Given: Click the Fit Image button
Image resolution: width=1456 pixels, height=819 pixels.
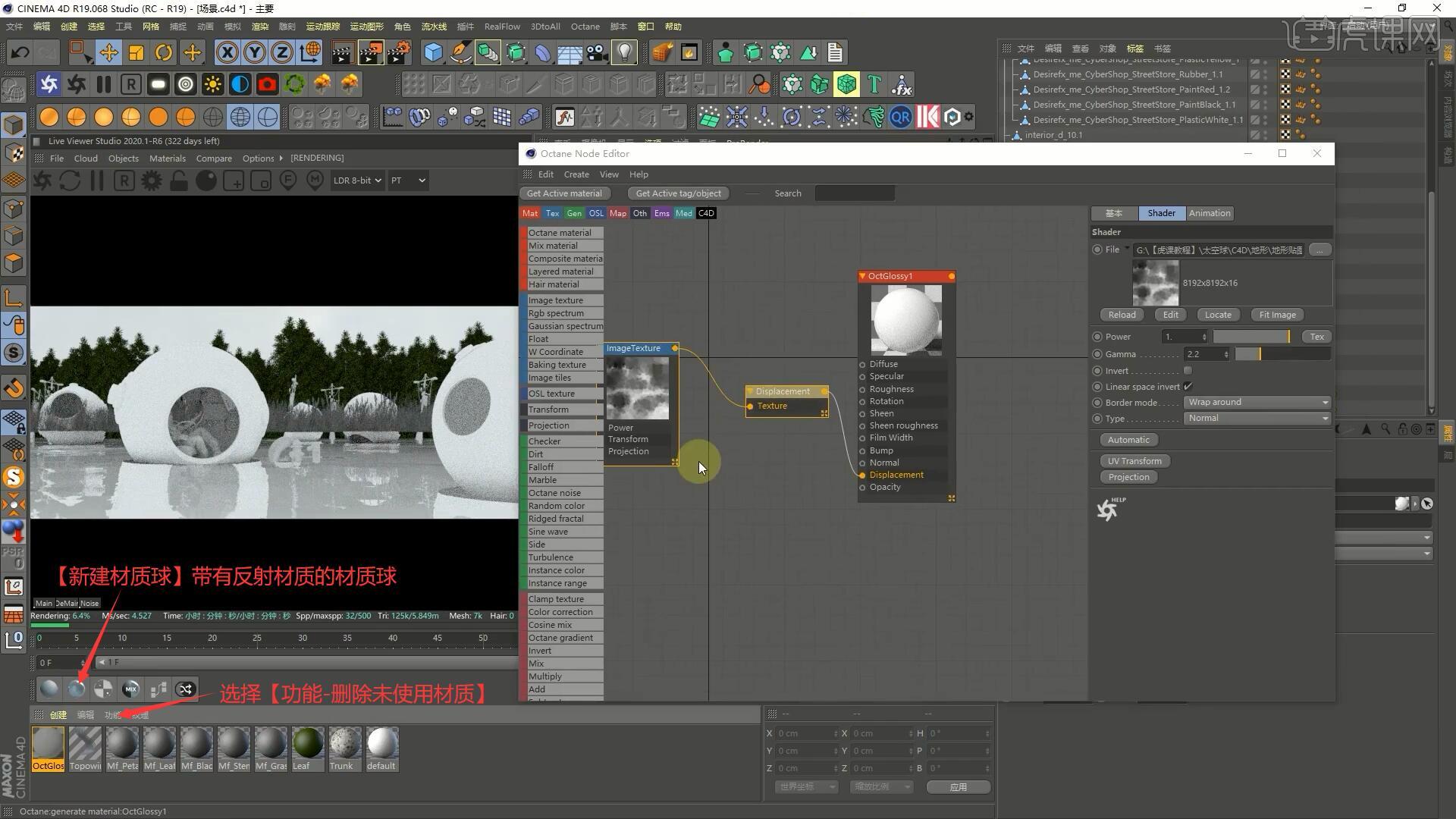Looking at the screenshot, I should (1278, 315).
